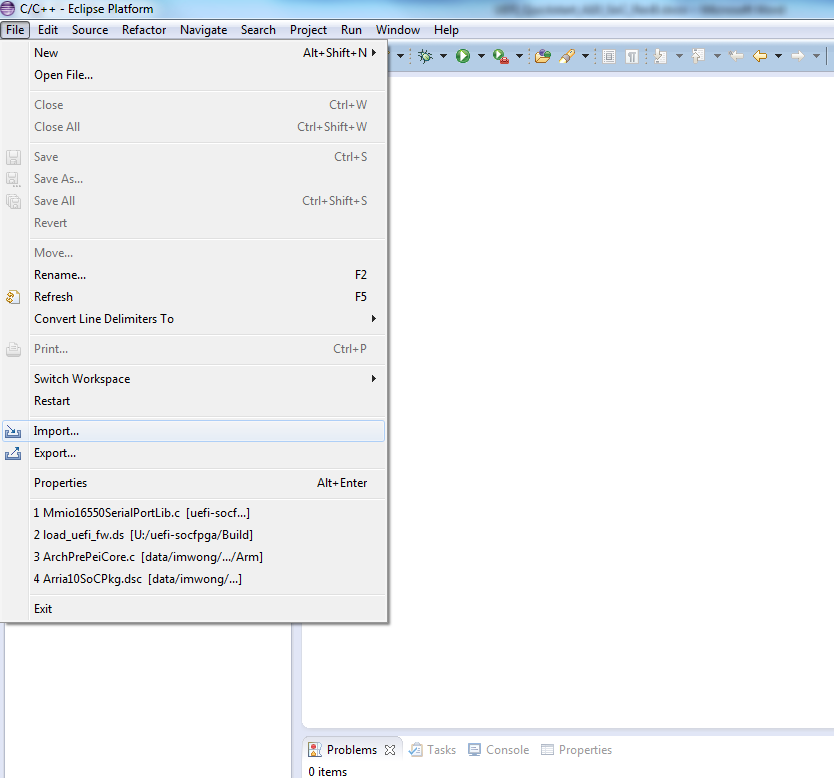The height and width of the screenshot is (778, 834).
Task: Open Next Annotation dropdown arrow
Action: [679, 56]
